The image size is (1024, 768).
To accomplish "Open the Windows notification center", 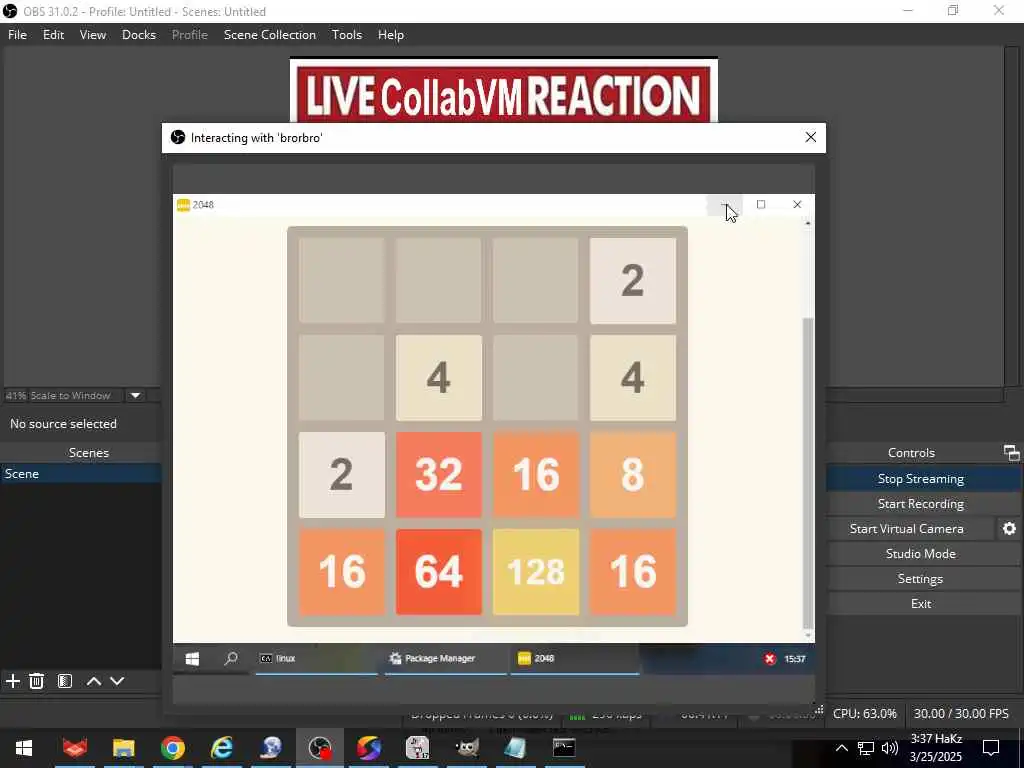I will click(x=991, y=748).
